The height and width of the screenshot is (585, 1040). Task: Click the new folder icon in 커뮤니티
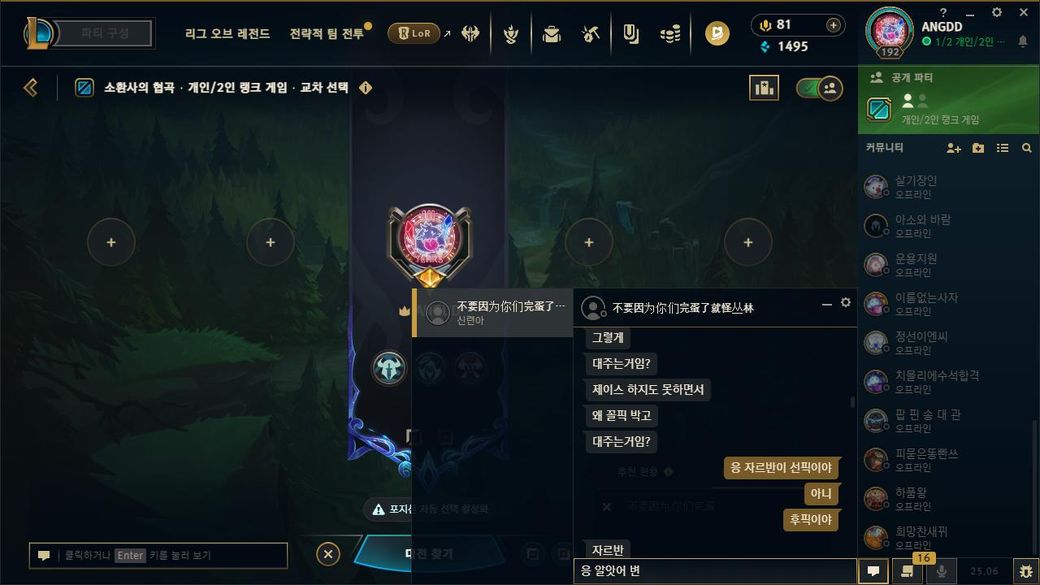pyautogui.click(x=978, y=148)
